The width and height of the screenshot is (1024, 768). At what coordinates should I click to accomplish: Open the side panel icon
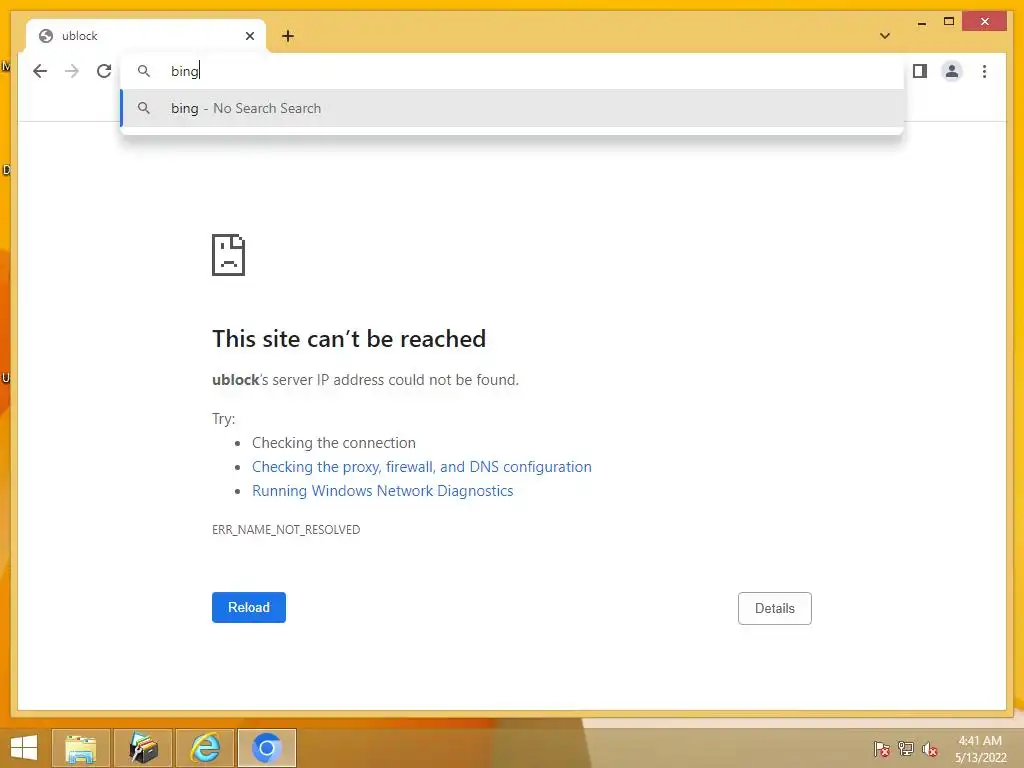920,71
